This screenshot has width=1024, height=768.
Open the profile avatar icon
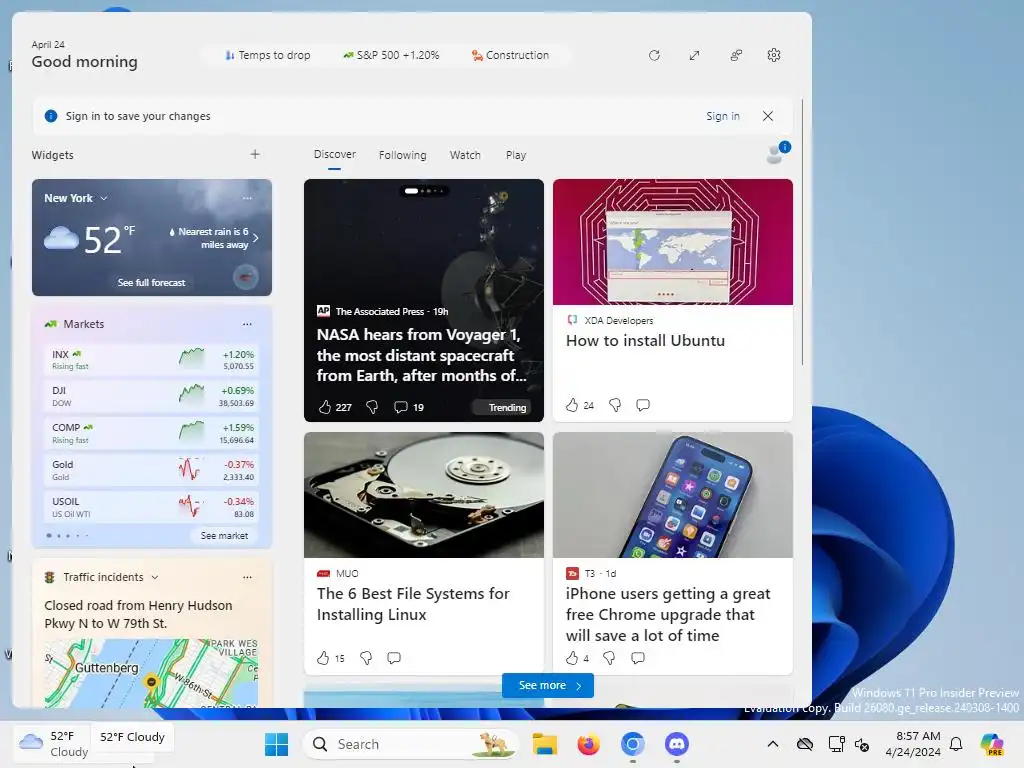click(x=777, y=153)
